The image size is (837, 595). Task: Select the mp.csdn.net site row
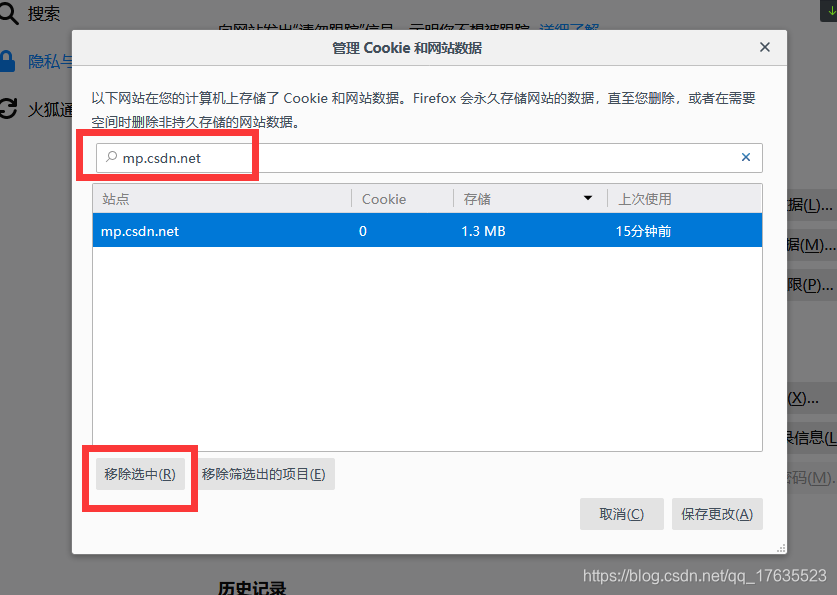click(427, 231)
